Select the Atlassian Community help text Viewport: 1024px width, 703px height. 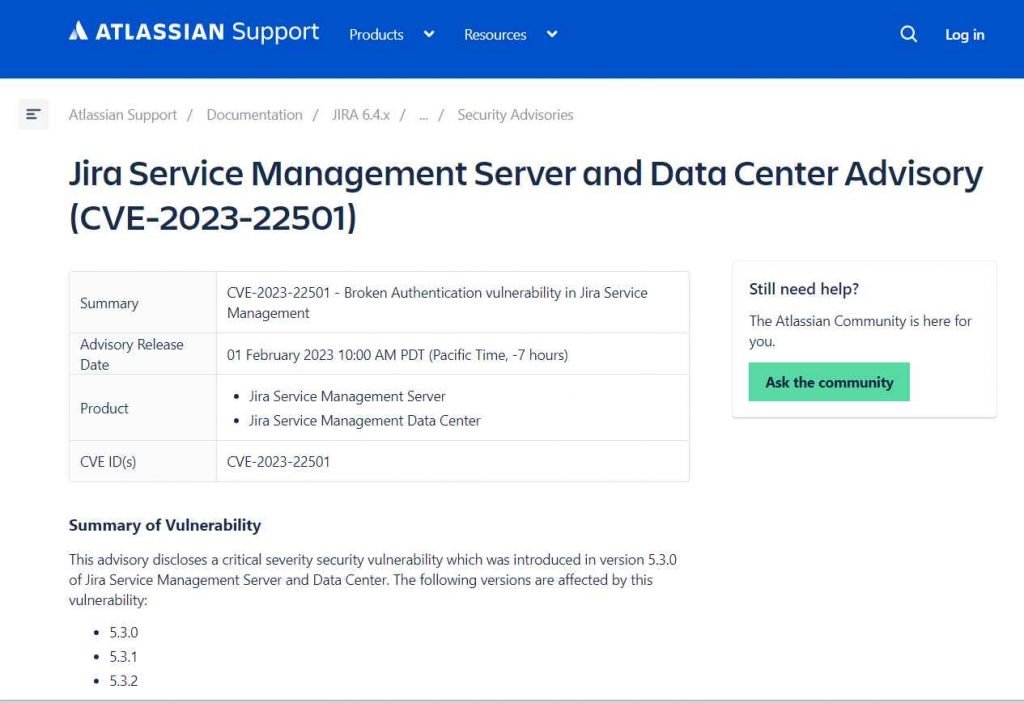click(860, 331)
